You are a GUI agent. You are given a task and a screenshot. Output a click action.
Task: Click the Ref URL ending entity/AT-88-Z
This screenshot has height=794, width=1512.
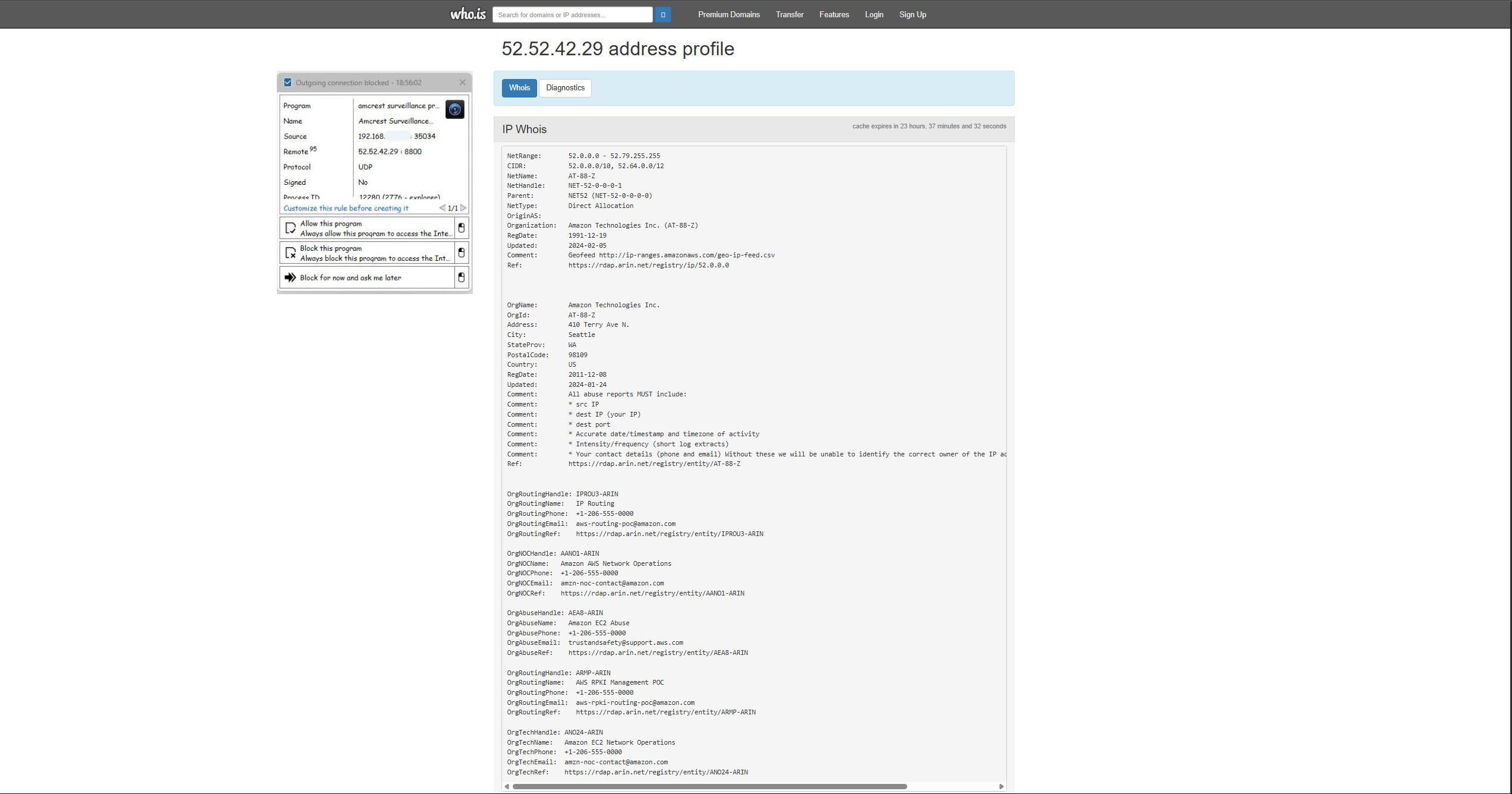click(654, 464)
